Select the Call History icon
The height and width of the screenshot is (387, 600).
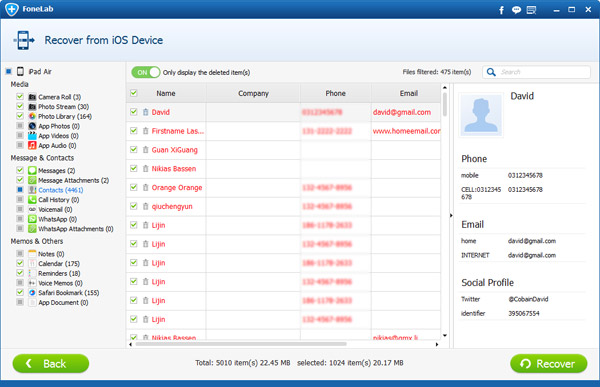click(x=33, y=199)
